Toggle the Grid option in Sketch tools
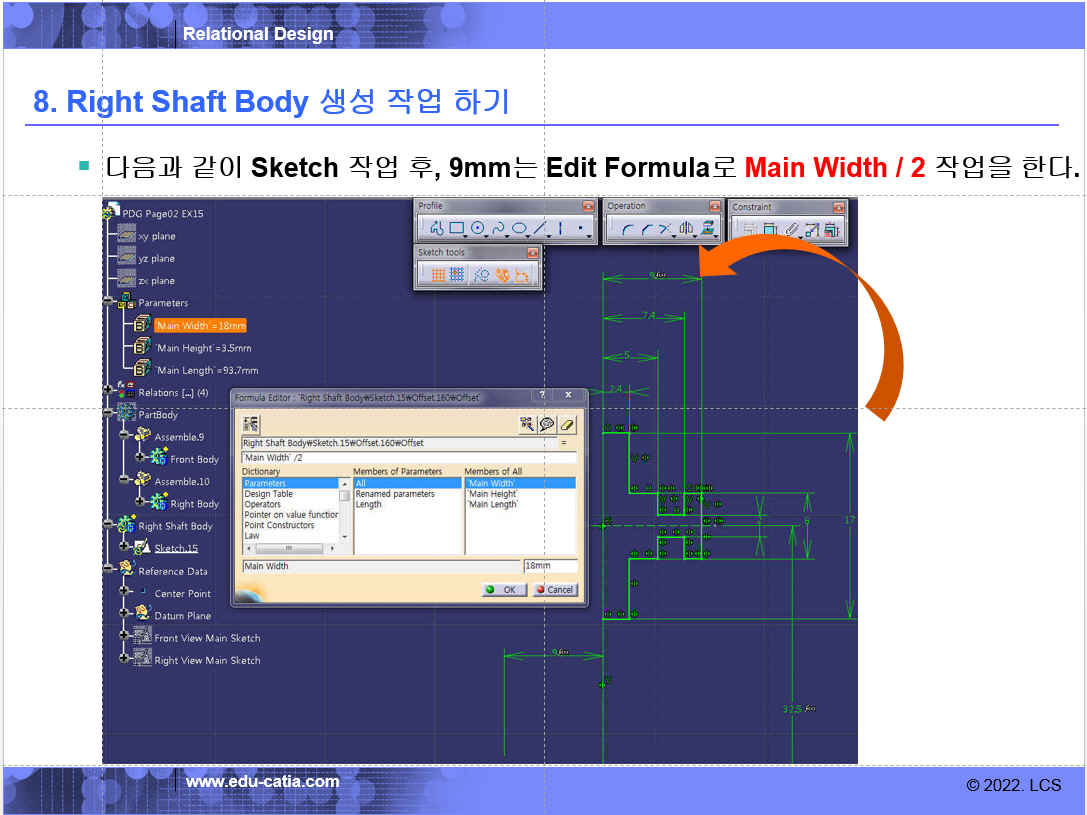Image resolution: width=1087 pixels, height=815 pixels. pyautogui.click(x=438, y=275)
